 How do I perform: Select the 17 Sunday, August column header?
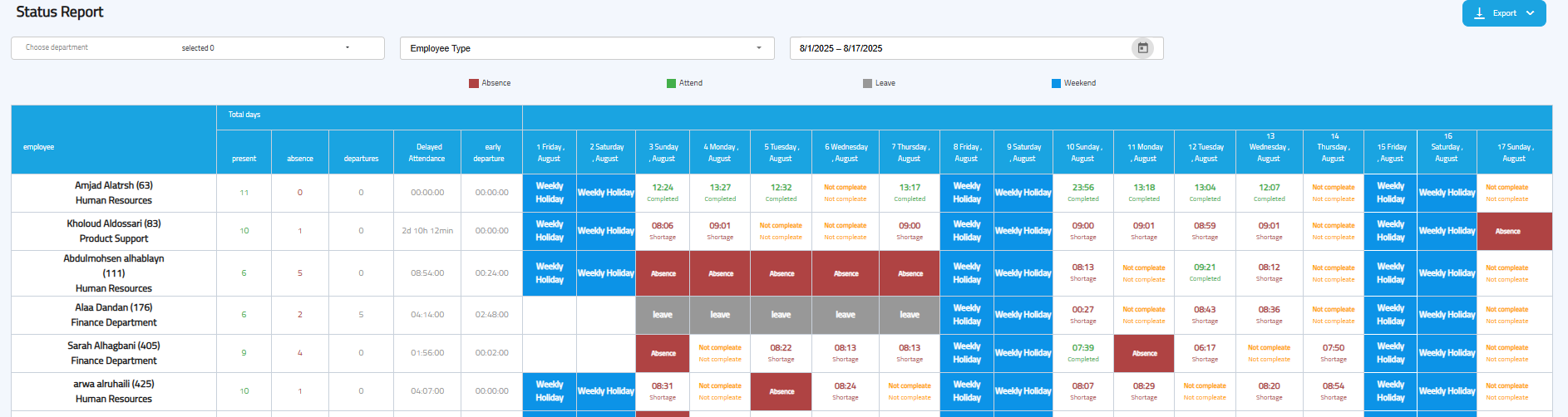[1515, 152]
